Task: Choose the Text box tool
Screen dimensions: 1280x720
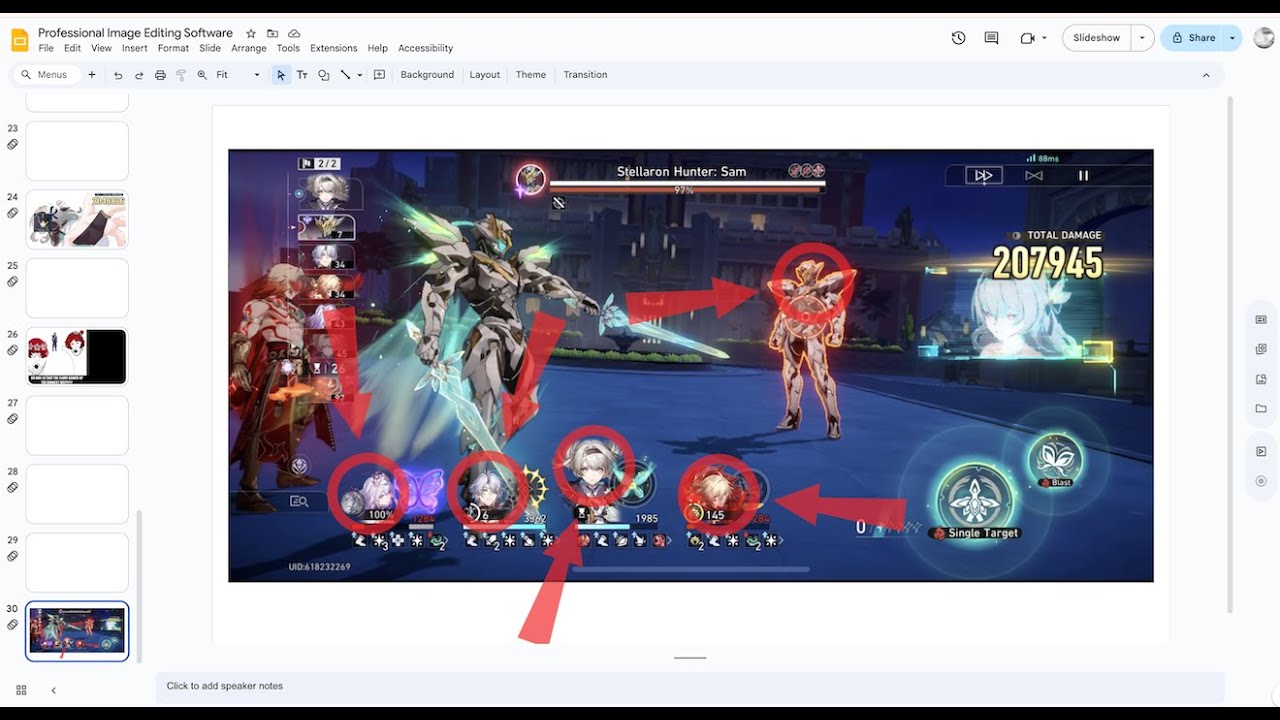Action: click(302, 75)
